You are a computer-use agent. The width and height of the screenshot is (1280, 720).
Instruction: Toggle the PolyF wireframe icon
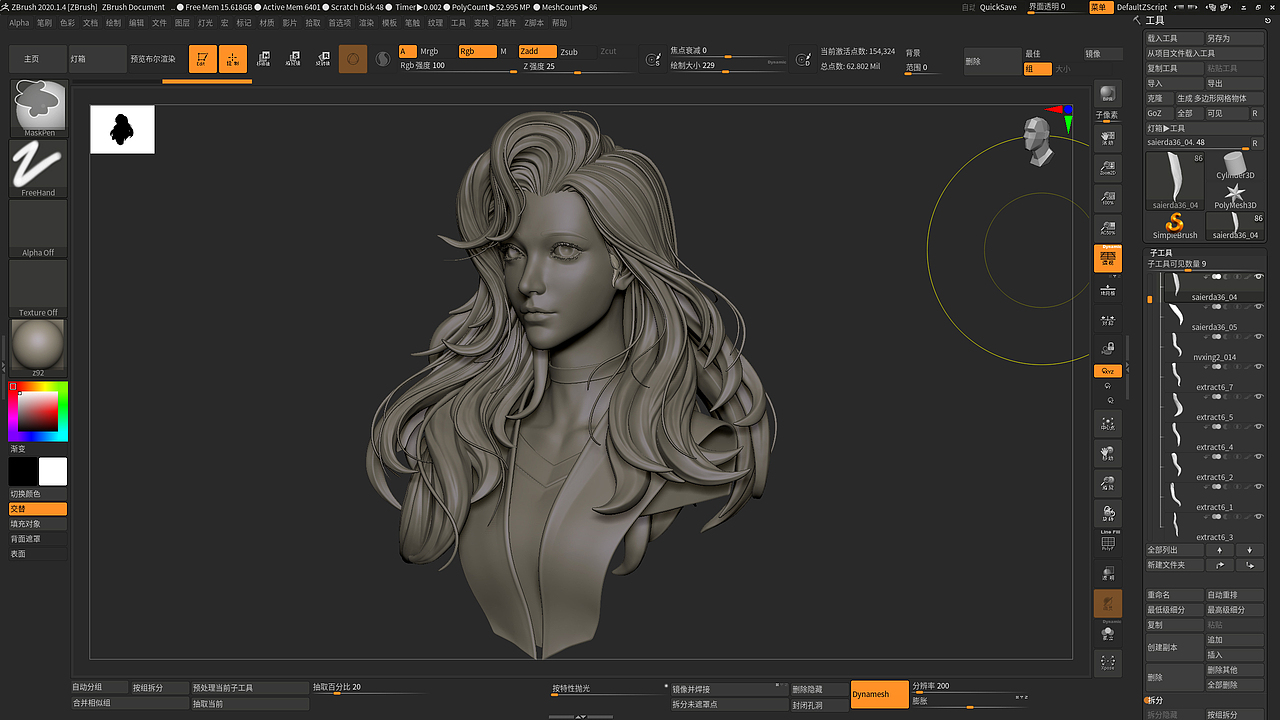[1107, 542]
